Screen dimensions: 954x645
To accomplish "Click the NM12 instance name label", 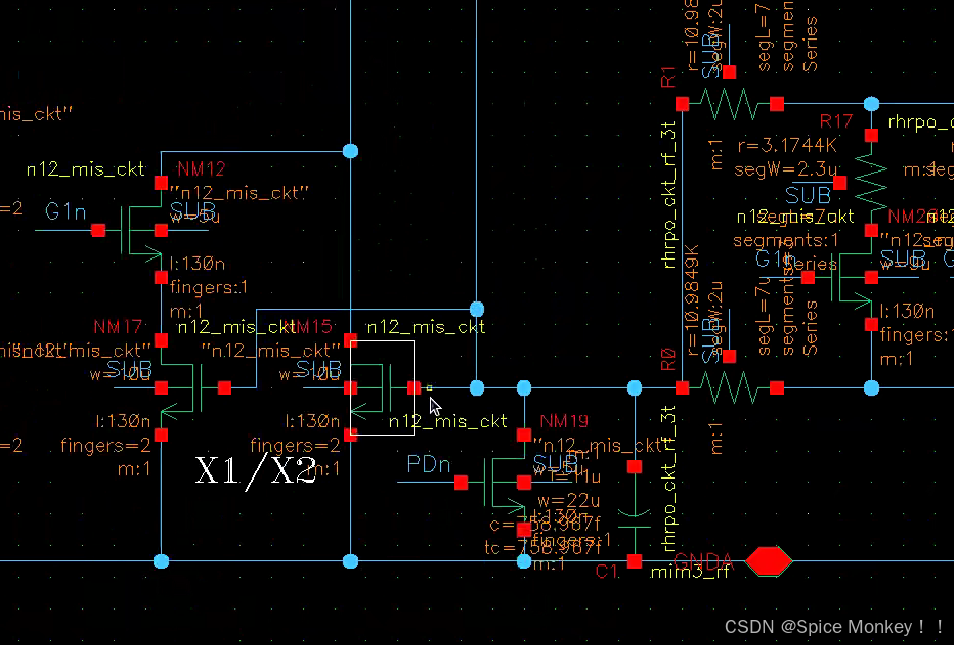I will point(201,169).
